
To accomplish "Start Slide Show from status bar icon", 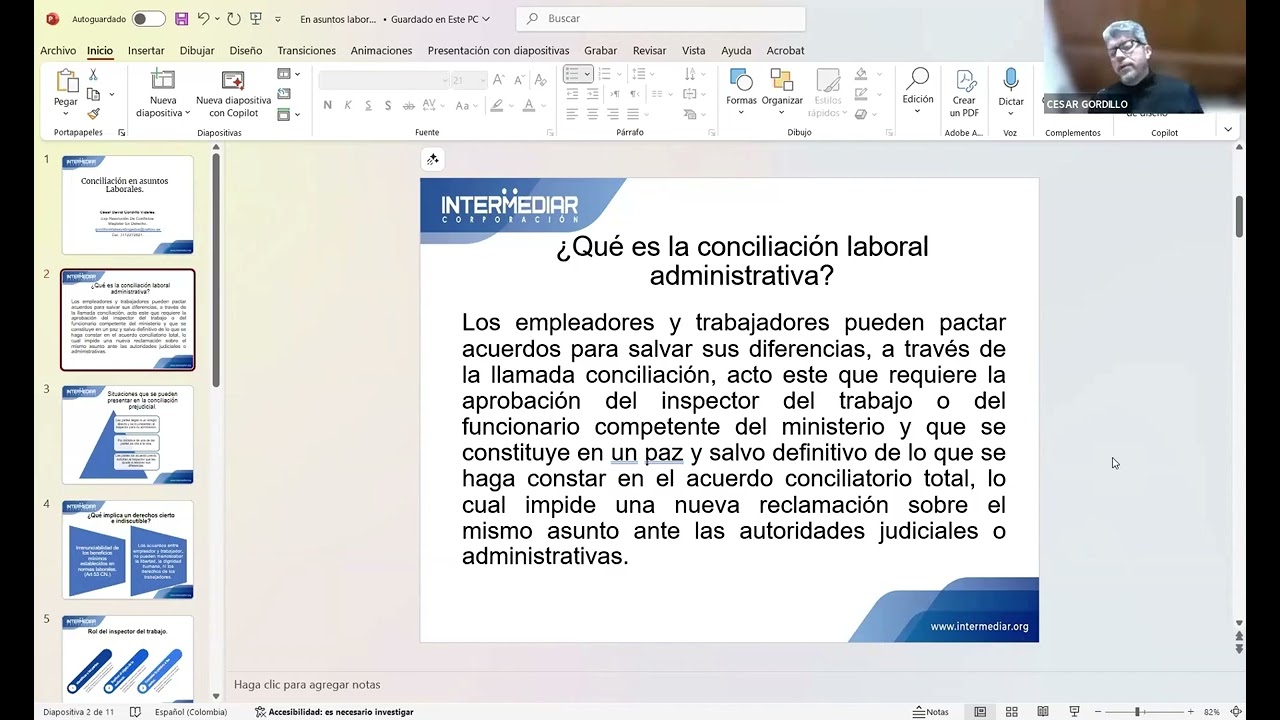I will coord(1074,712).
